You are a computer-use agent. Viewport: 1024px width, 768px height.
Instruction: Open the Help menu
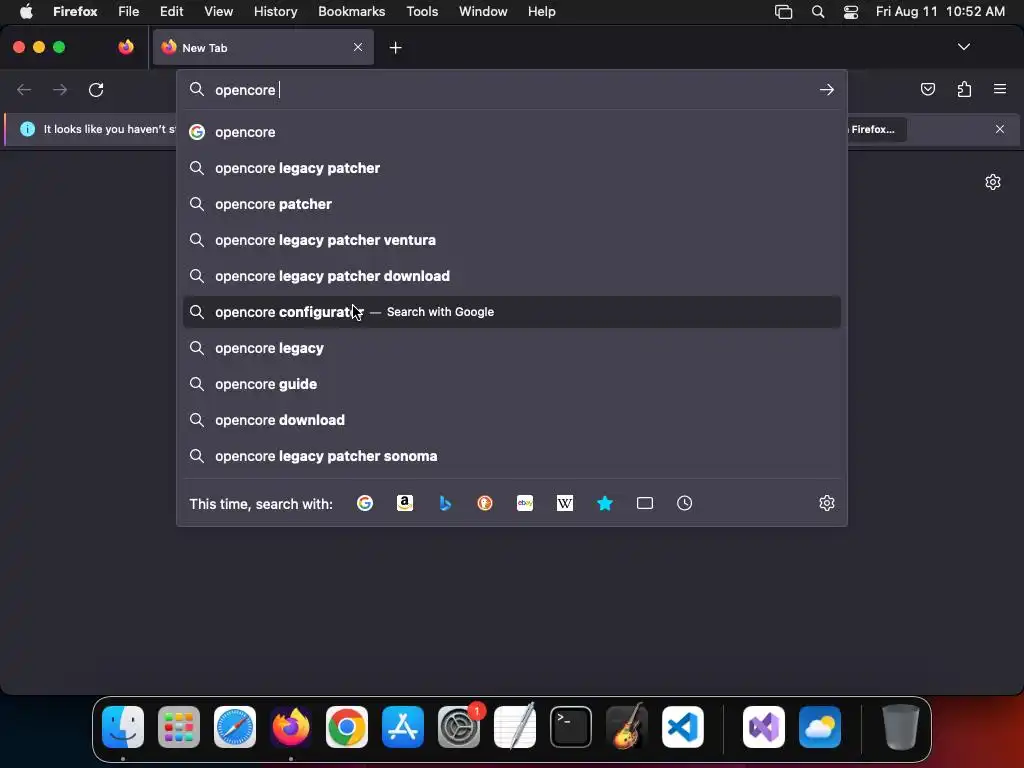541,11
